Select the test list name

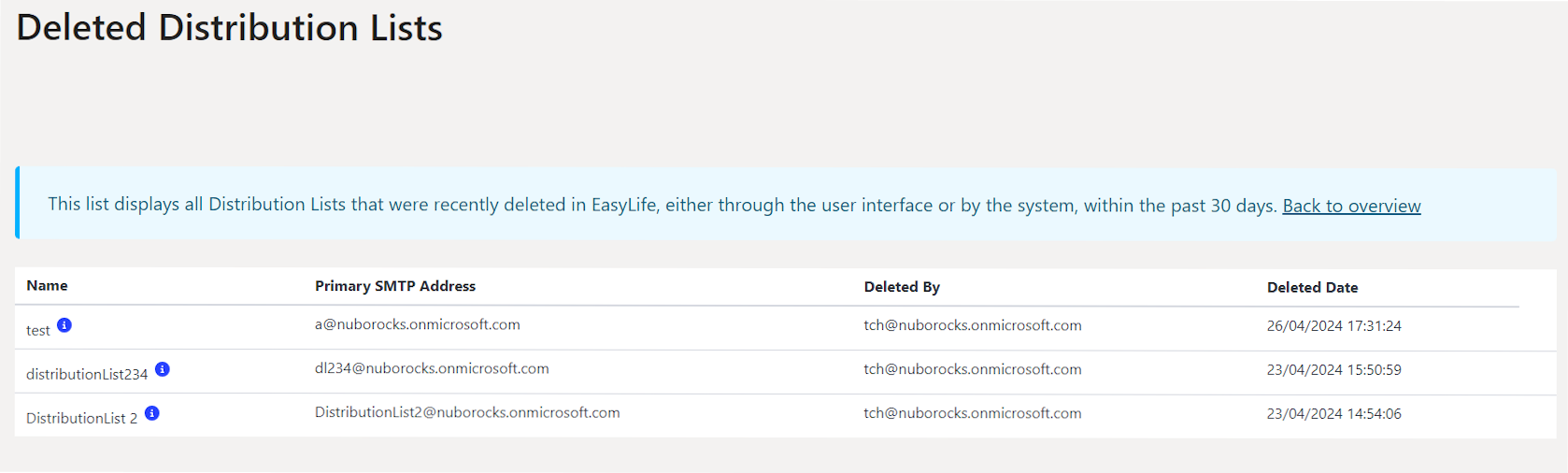click(38, 330)
